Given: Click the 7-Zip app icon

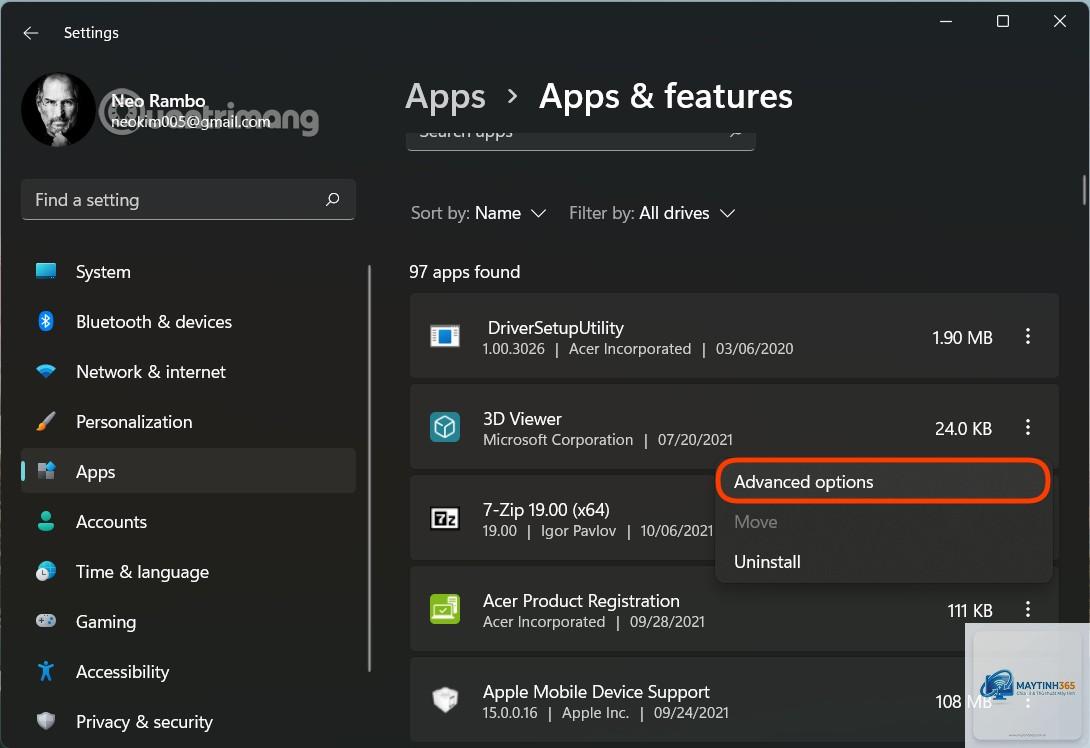Looking at the screenshot, I should click(x=445, y=519).
